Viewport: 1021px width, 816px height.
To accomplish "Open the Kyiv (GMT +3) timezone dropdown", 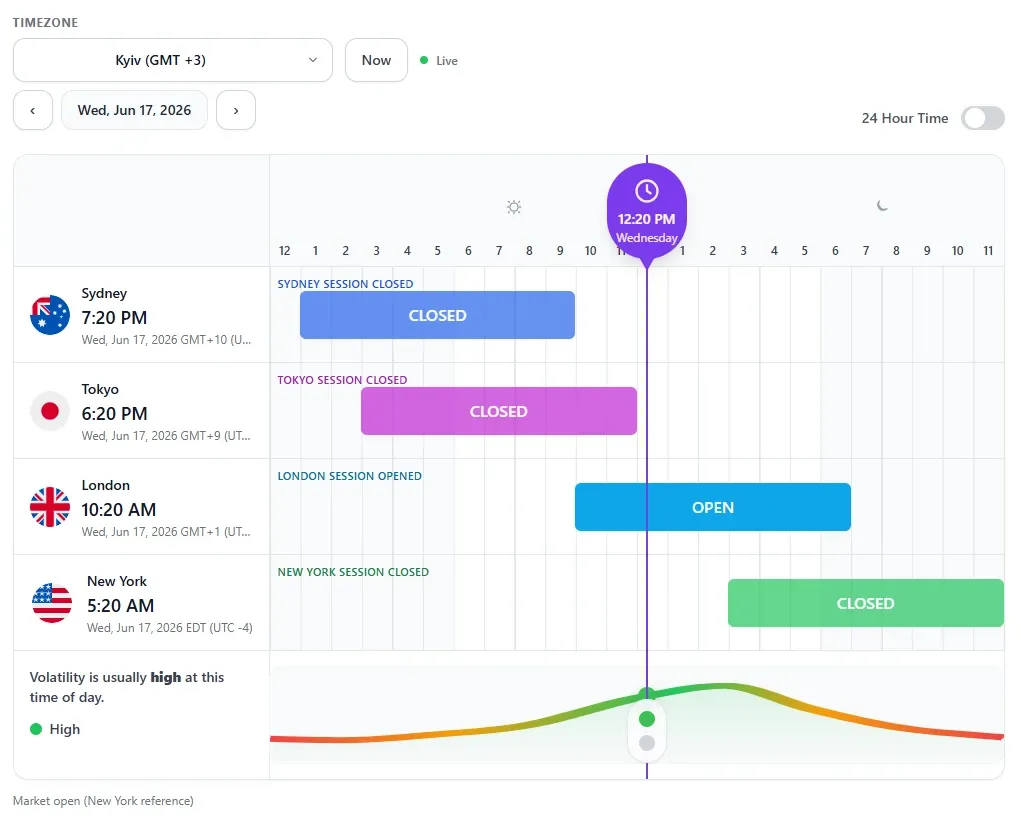I will click(173, 60).
